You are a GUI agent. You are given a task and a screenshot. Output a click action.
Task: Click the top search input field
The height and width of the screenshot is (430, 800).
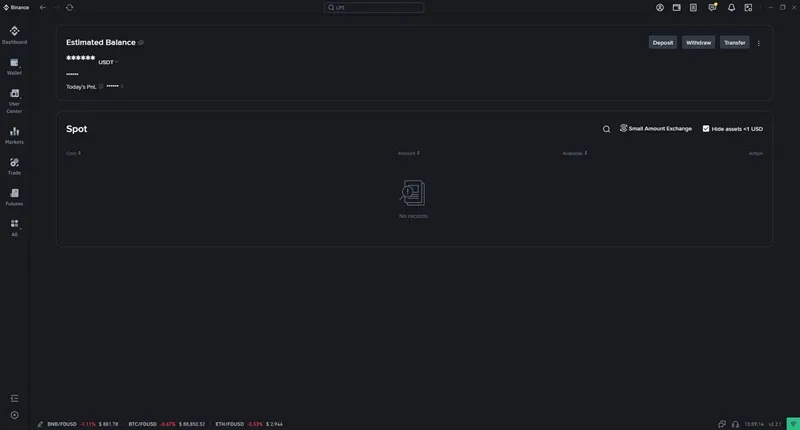(374, 7)
